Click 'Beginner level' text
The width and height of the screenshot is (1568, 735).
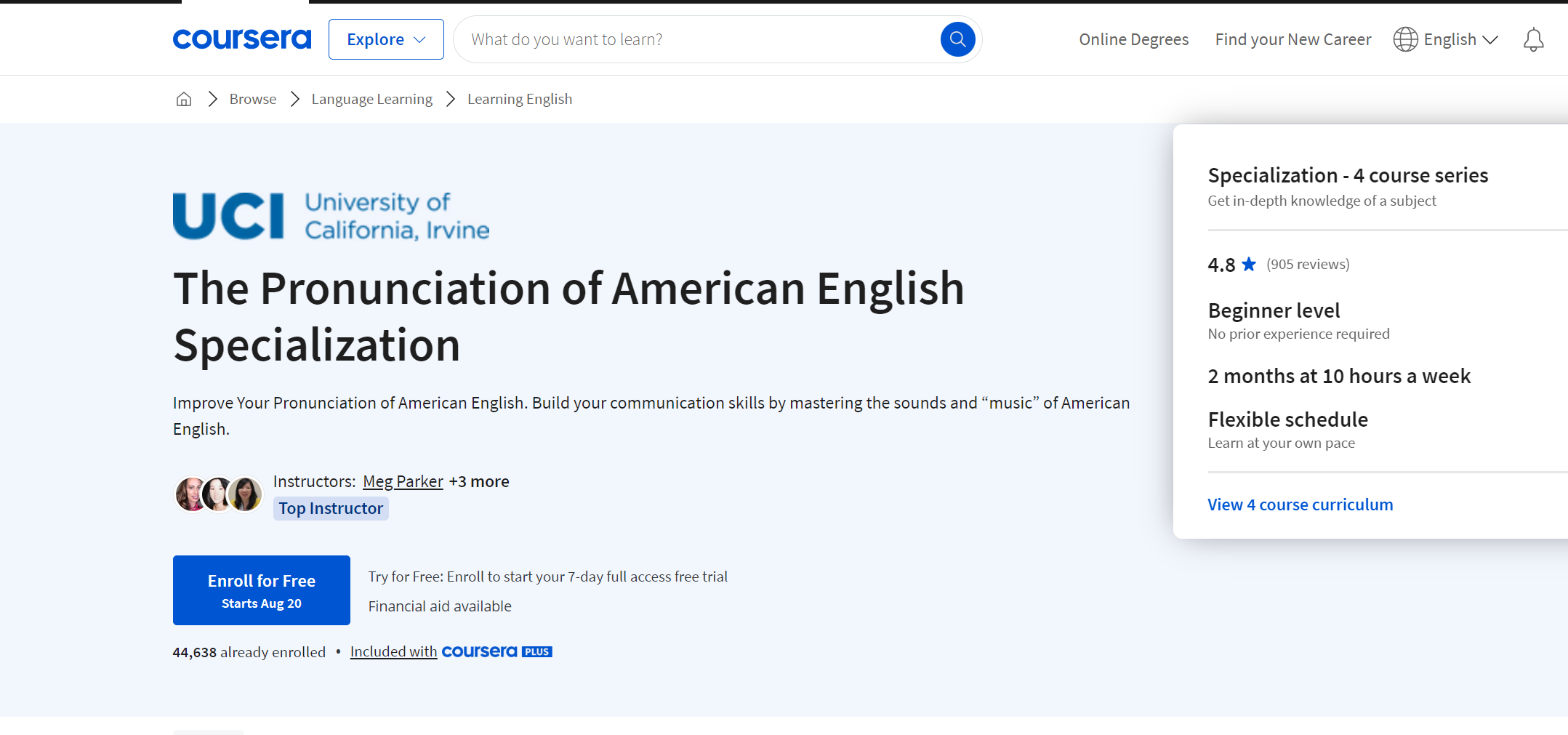click(1274, 310)
